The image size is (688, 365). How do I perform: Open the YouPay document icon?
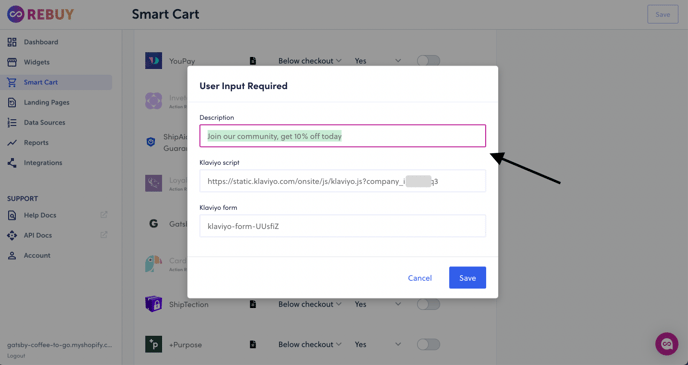(x=253, y=61)
